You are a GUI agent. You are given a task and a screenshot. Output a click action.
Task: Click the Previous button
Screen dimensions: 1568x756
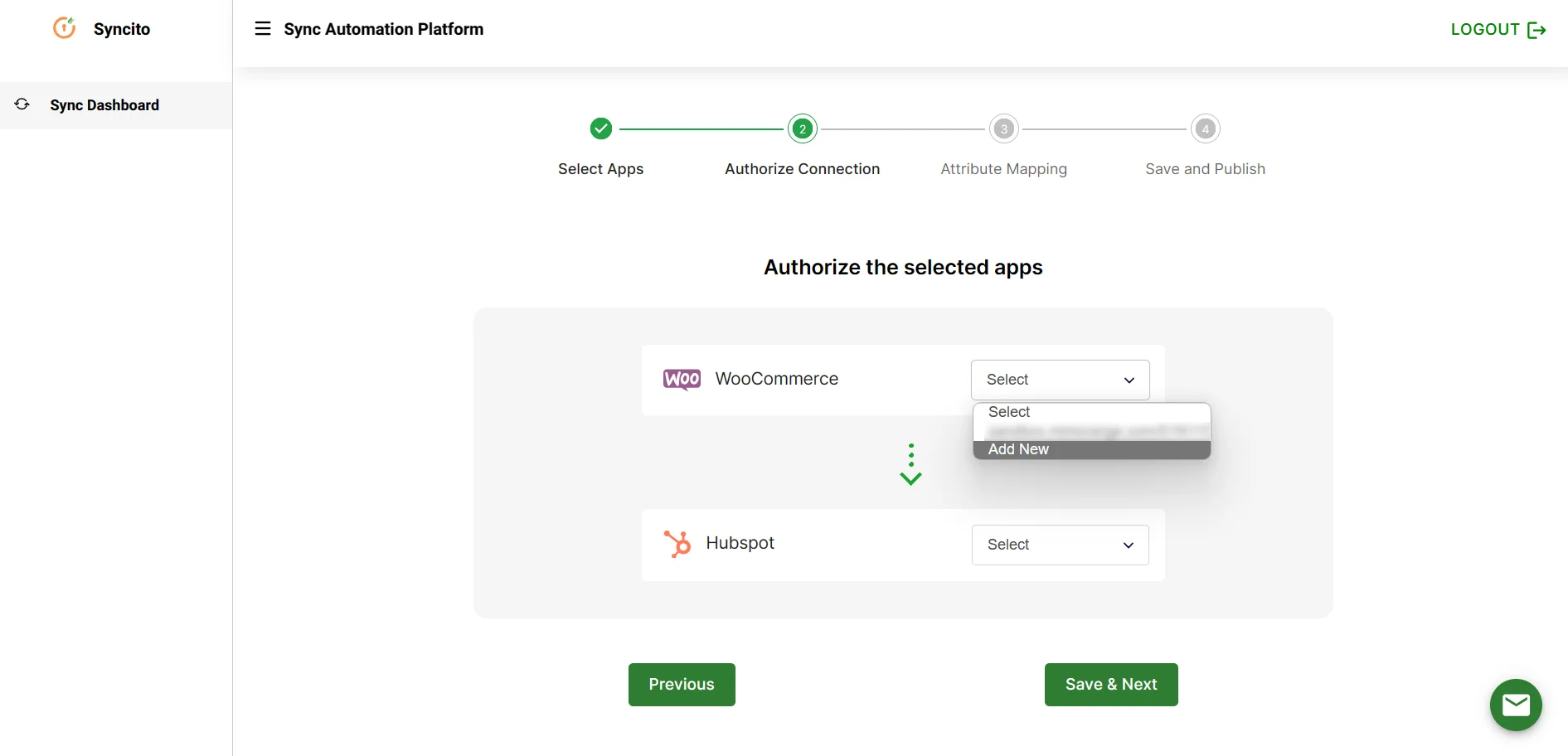pos(681,684)
